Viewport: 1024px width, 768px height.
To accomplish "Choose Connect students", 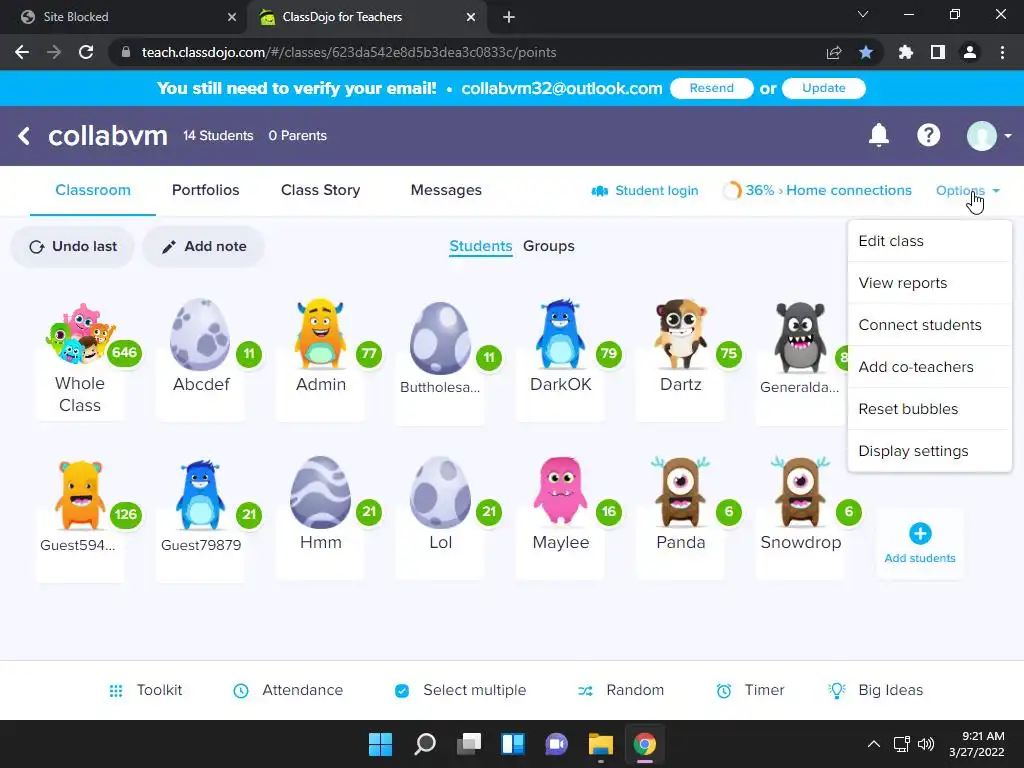I will pos(929,325).
